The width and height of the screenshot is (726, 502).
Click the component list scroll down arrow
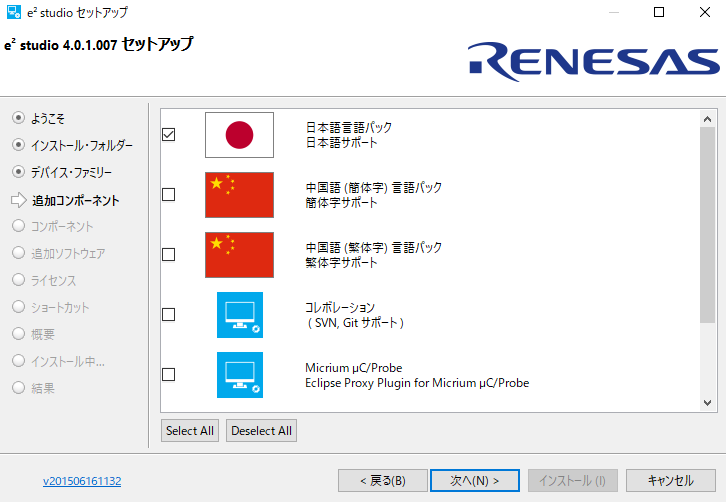(707, 403)
